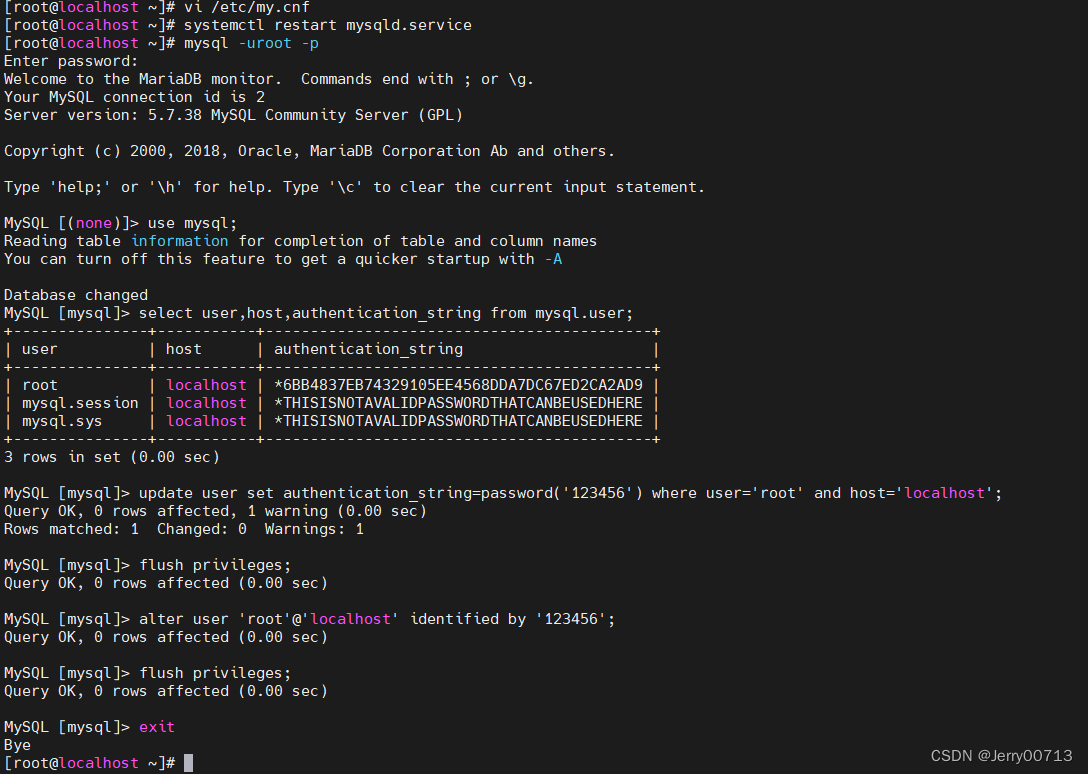Click the 'mysql.session' user row
Screen dimensions: 1088x774
[79, 403]
